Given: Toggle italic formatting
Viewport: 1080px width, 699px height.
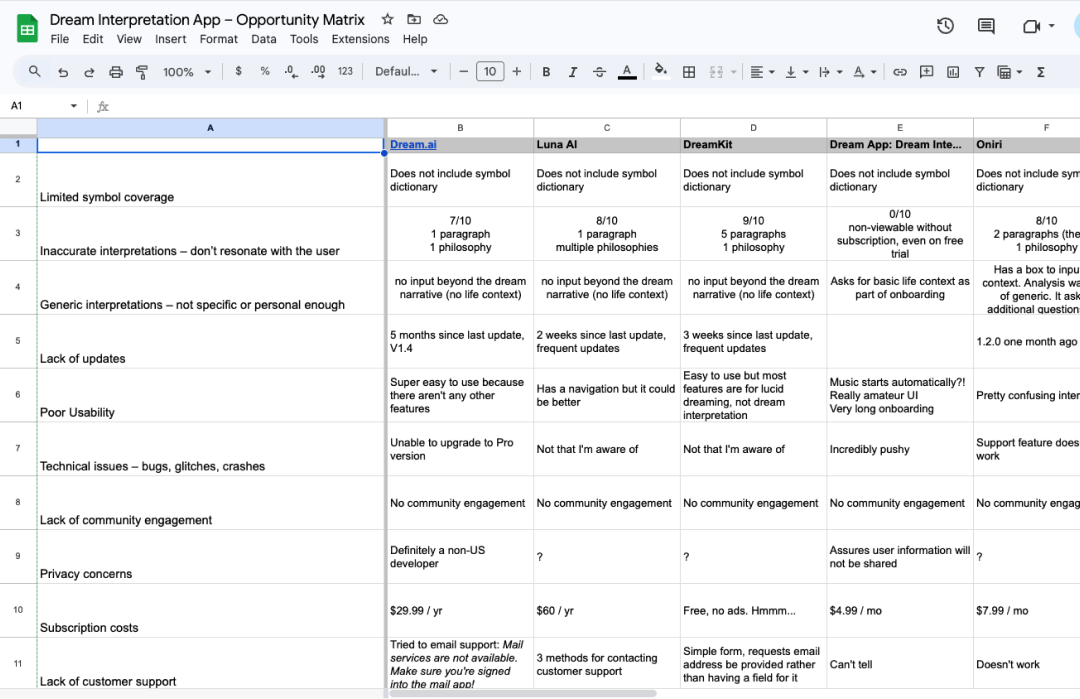Looking at the screenshot, I should pyautogui.click(x=572, y=72).
